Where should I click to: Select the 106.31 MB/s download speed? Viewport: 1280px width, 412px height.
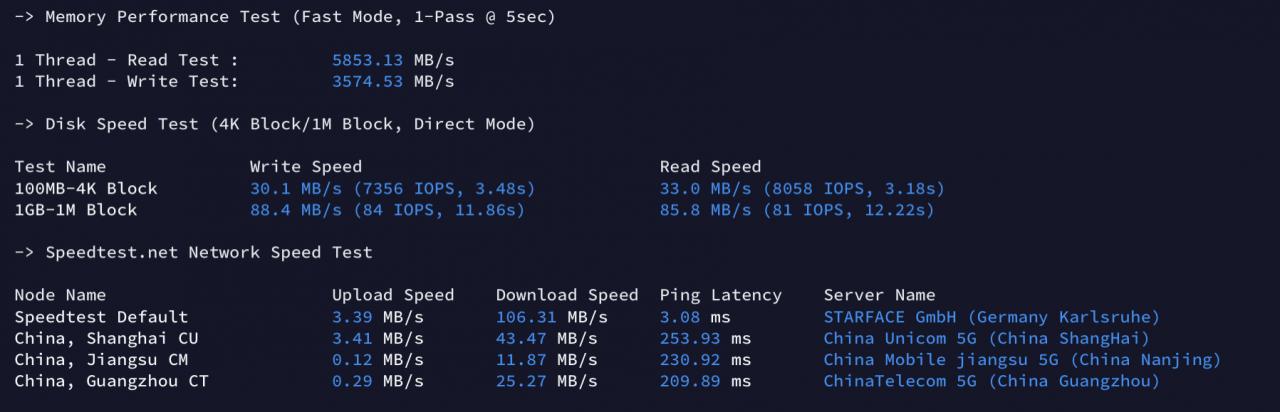tap(552, 317)
